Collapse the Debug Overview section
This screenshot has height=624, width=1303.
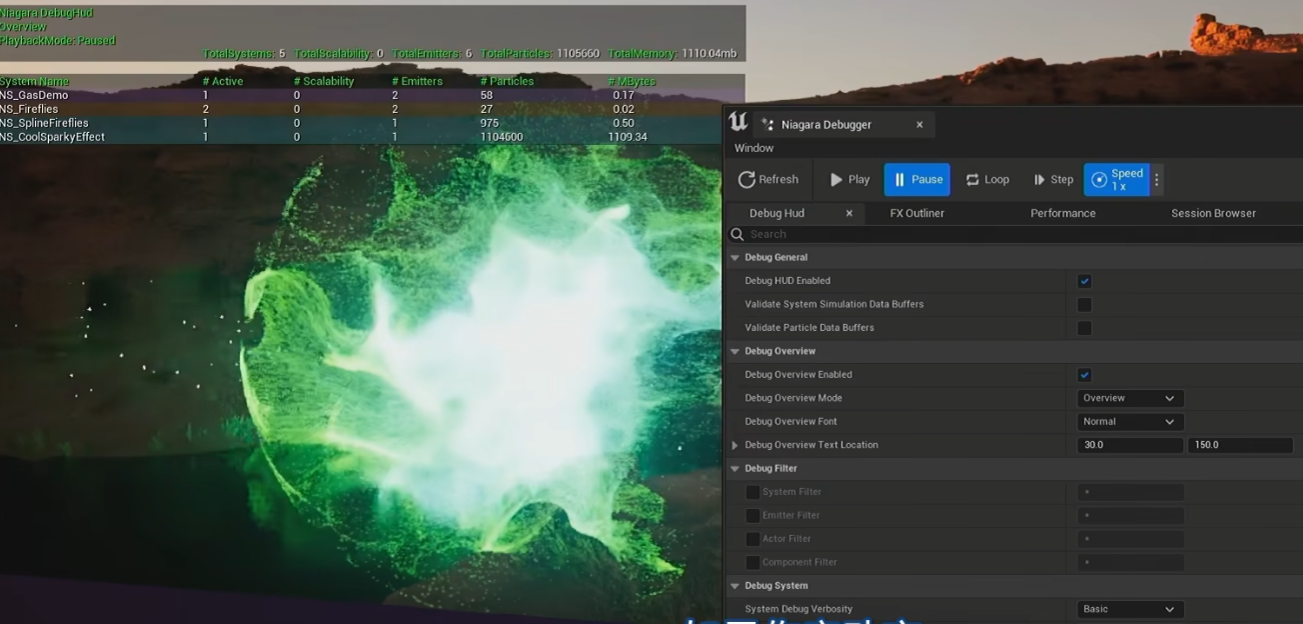(x=735, y=351)
